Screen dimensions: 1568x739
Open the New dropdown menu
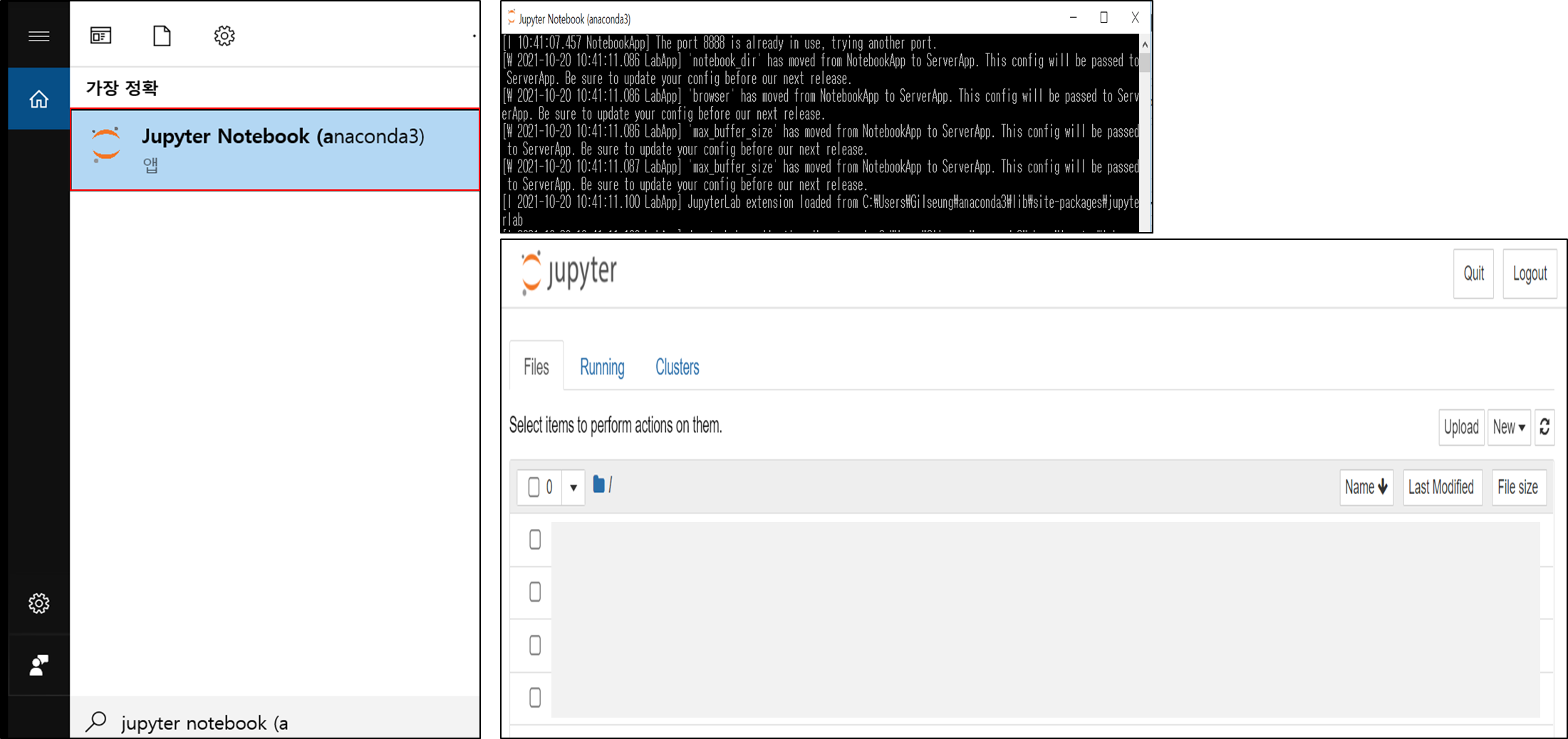pos(1509,427)
